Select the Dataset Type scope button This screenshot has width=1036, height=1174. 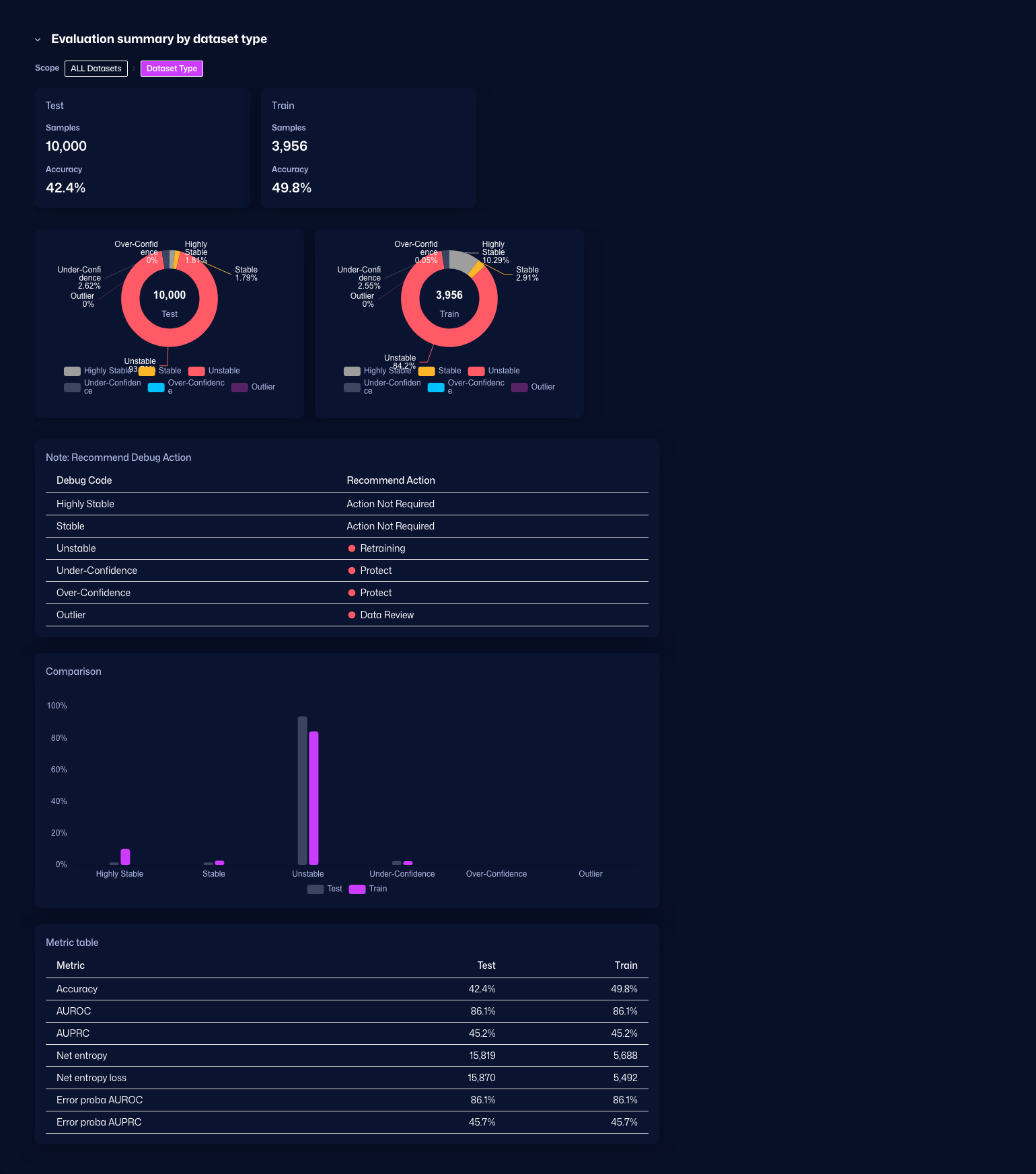coord(172,69)
